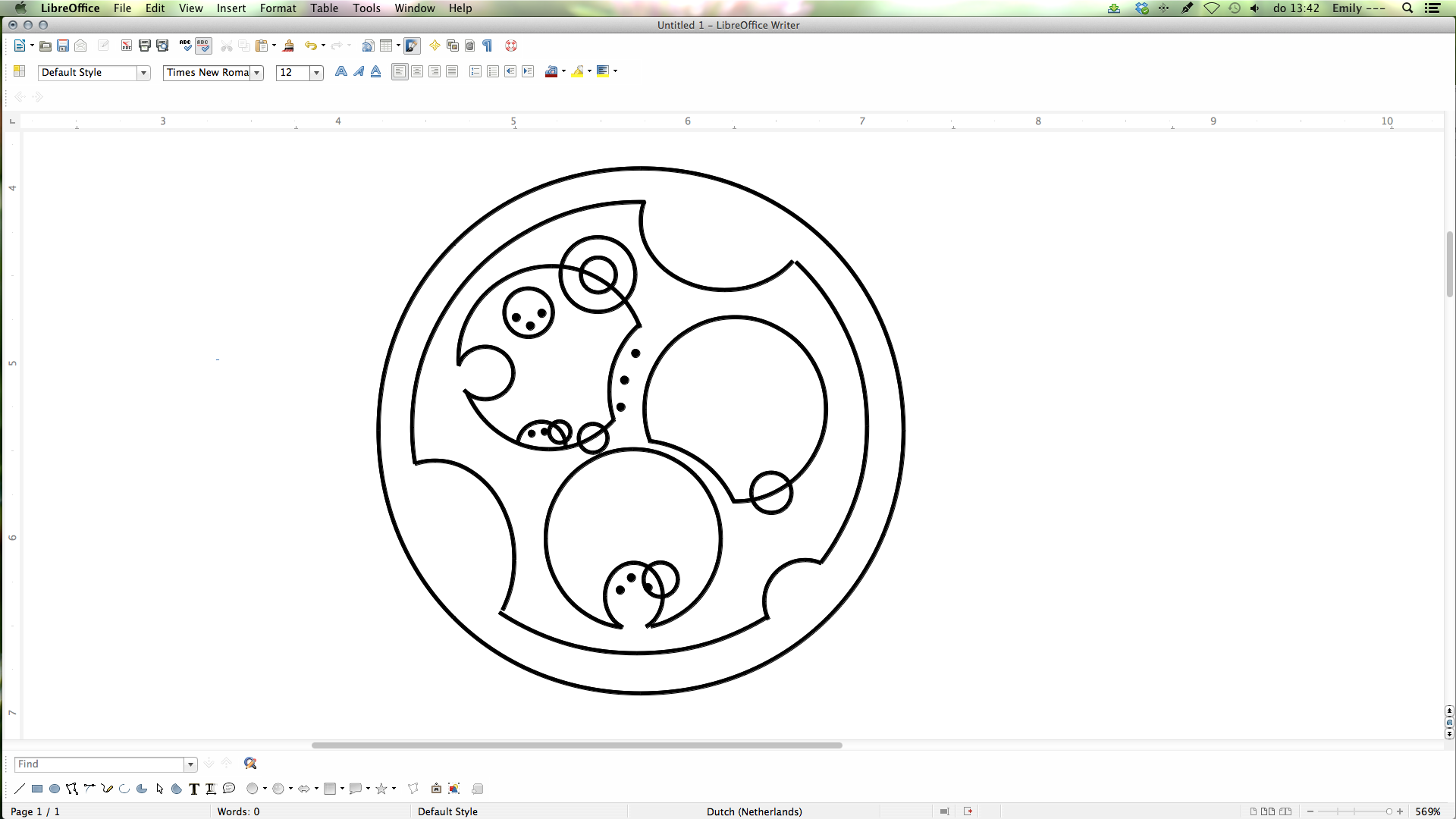Open an existing document with the Open icon
1456x819 pixels.
coord(45,46)
